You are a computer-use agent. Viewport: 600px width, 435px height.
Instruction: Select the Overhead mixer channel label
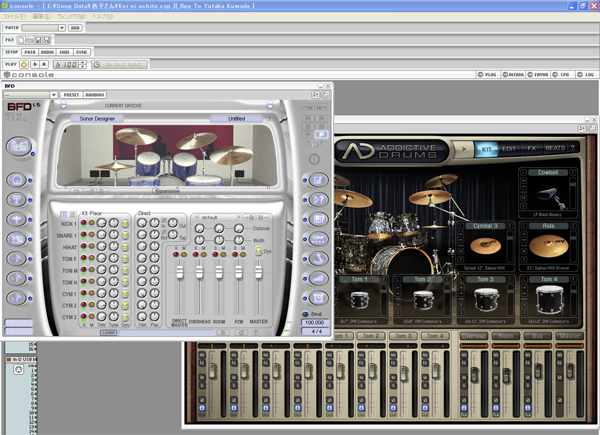pos(474,336)
